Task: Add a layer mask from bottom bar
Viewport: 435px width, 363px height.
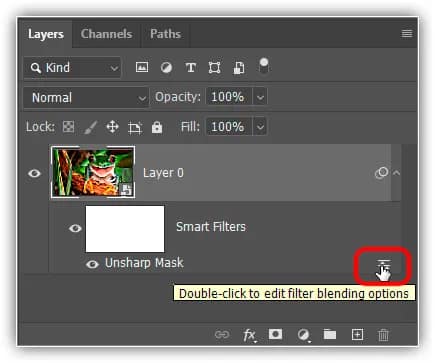Action: pyautogui.click(x=275, y=334)
